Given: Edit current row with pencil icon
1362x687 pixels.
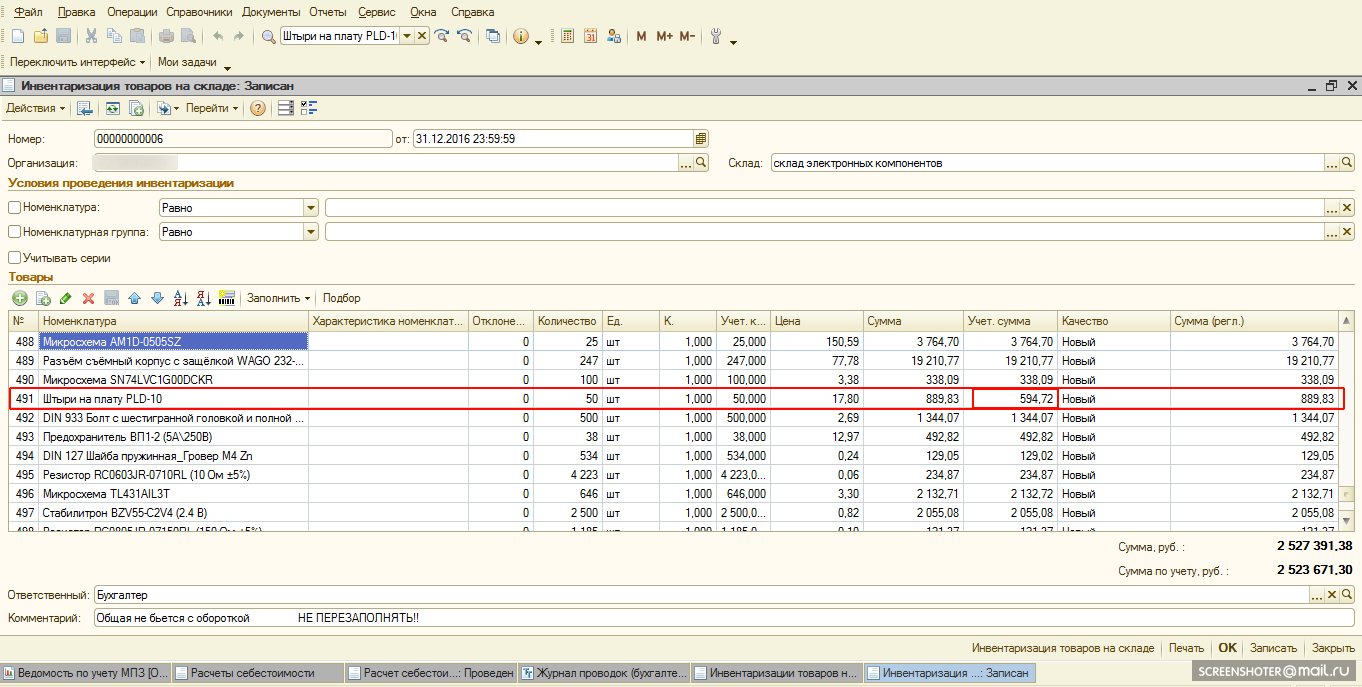Looking at the screenshot, I should 66,298.
